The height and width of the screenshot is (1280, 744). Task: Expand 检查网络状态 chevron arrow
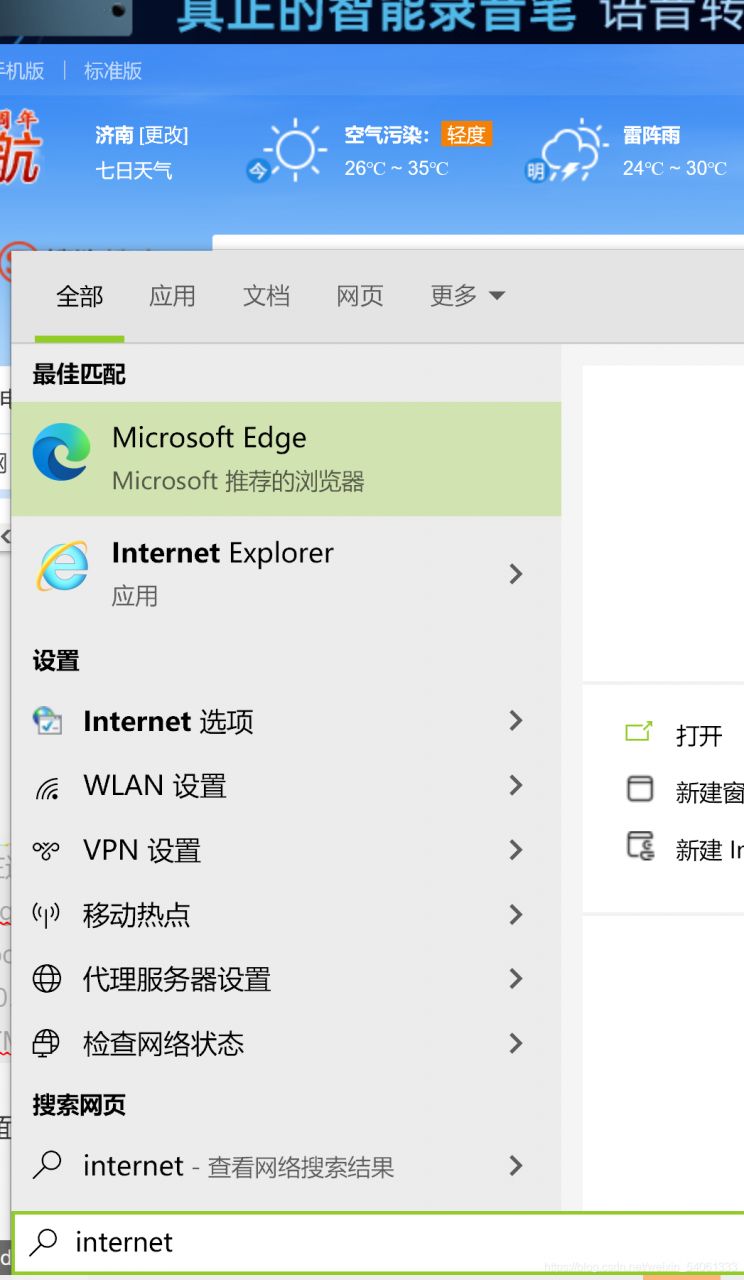coord(516,1043)
